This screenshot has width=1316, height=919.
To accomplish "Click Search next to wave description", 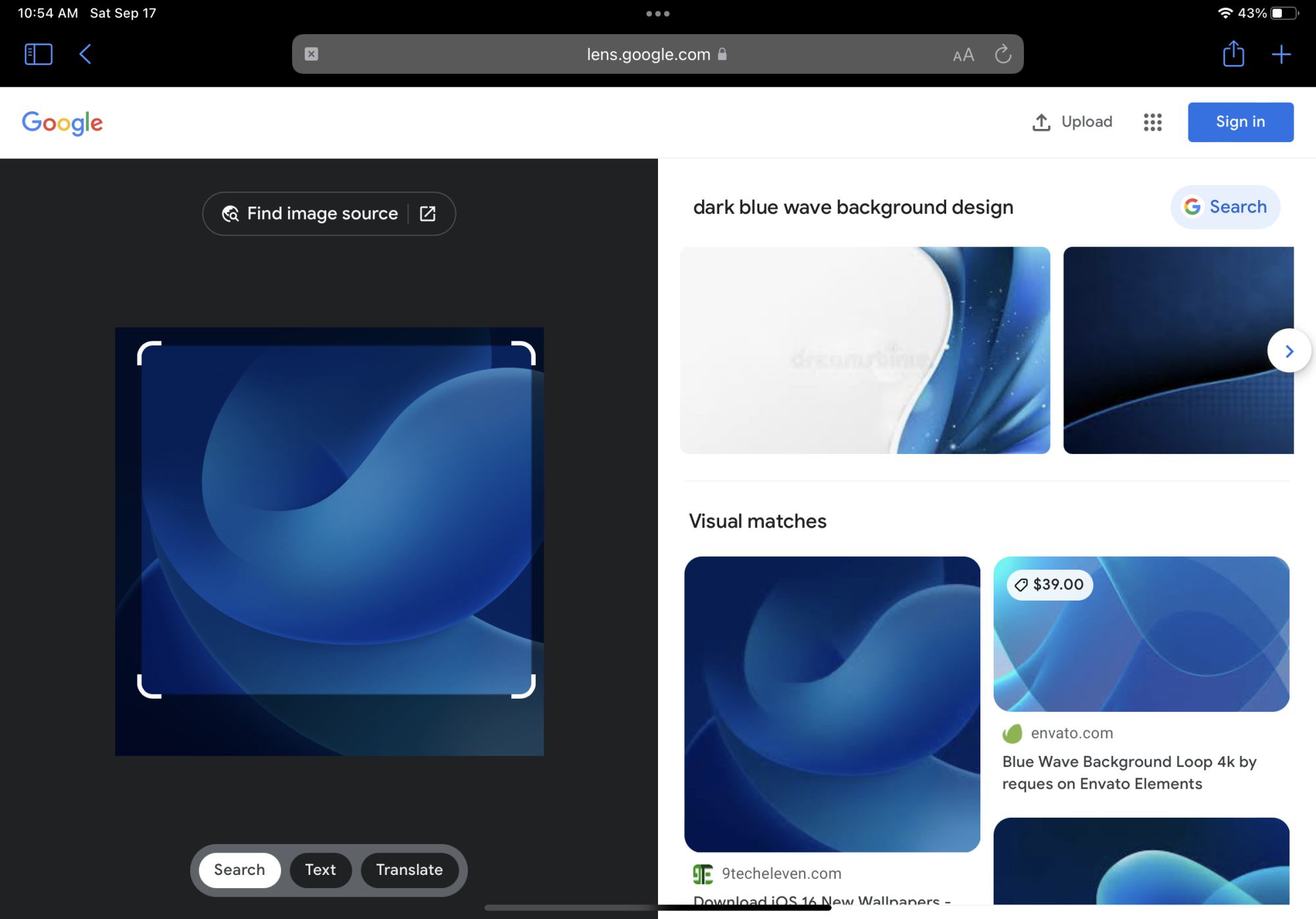I will pyautogui.click(x=1225, y=207).
